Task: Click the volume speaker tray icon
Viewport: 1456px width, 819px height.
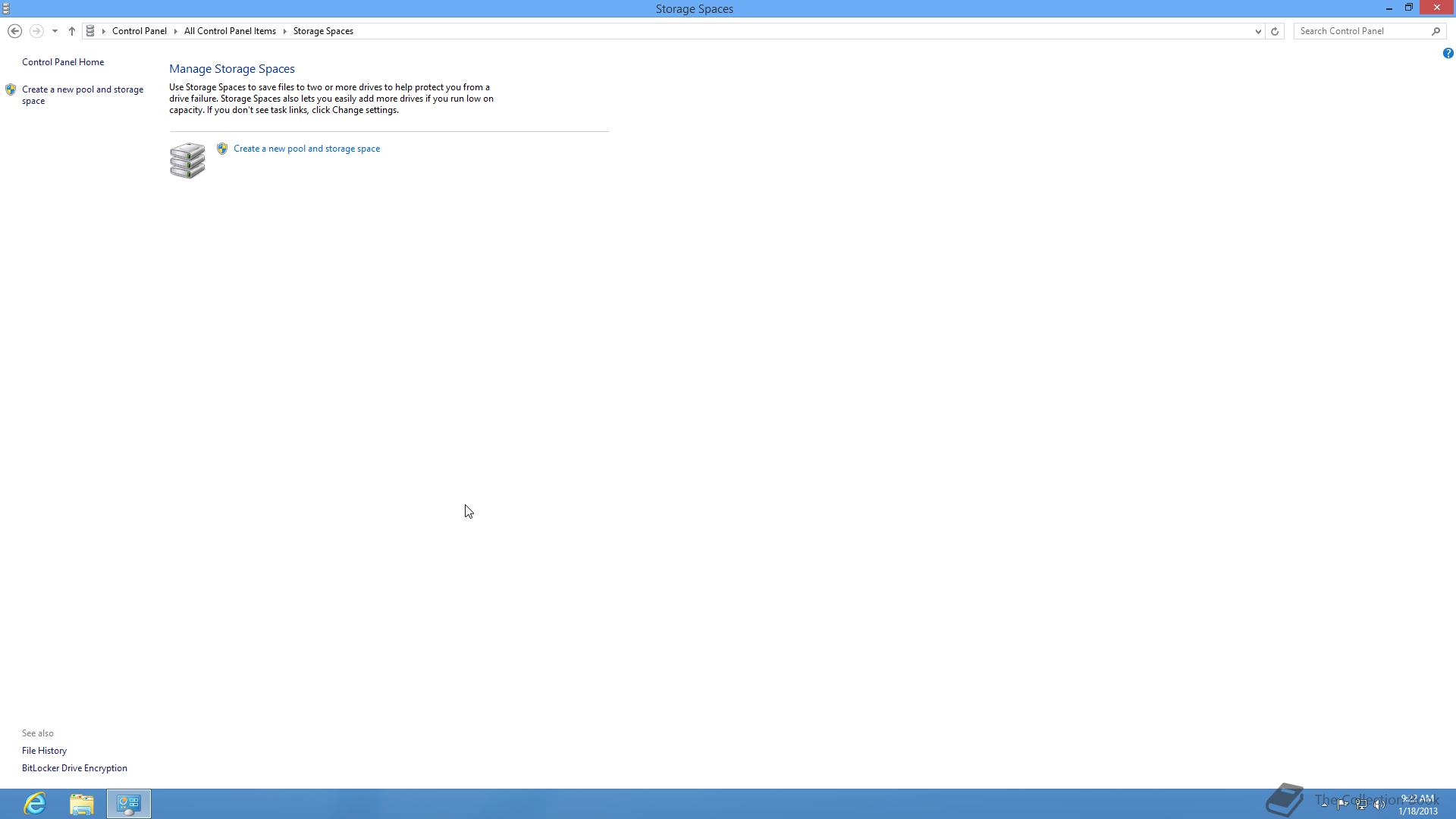Action: coord(1379,804)
